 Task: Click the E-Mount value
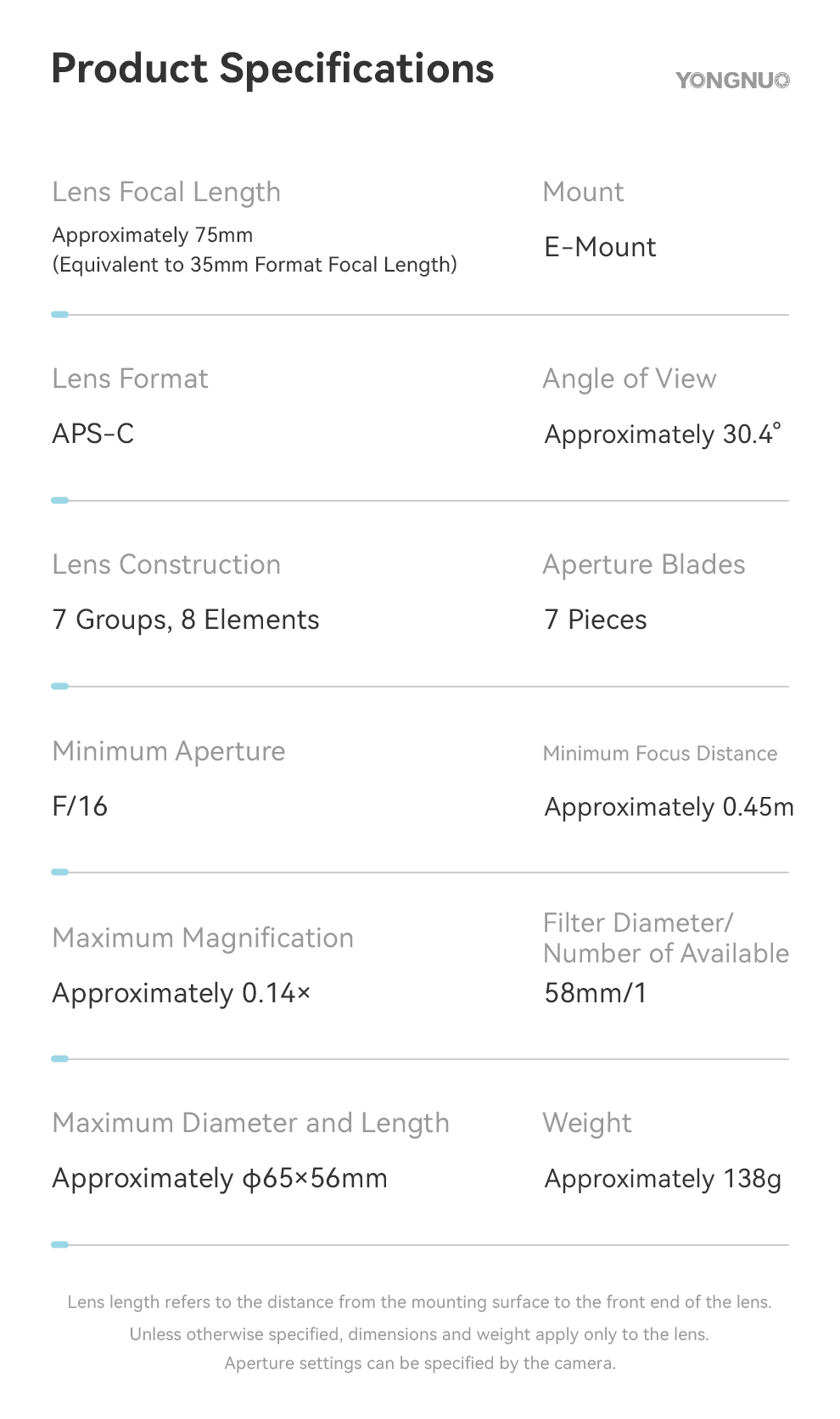(x=600, y=248)
